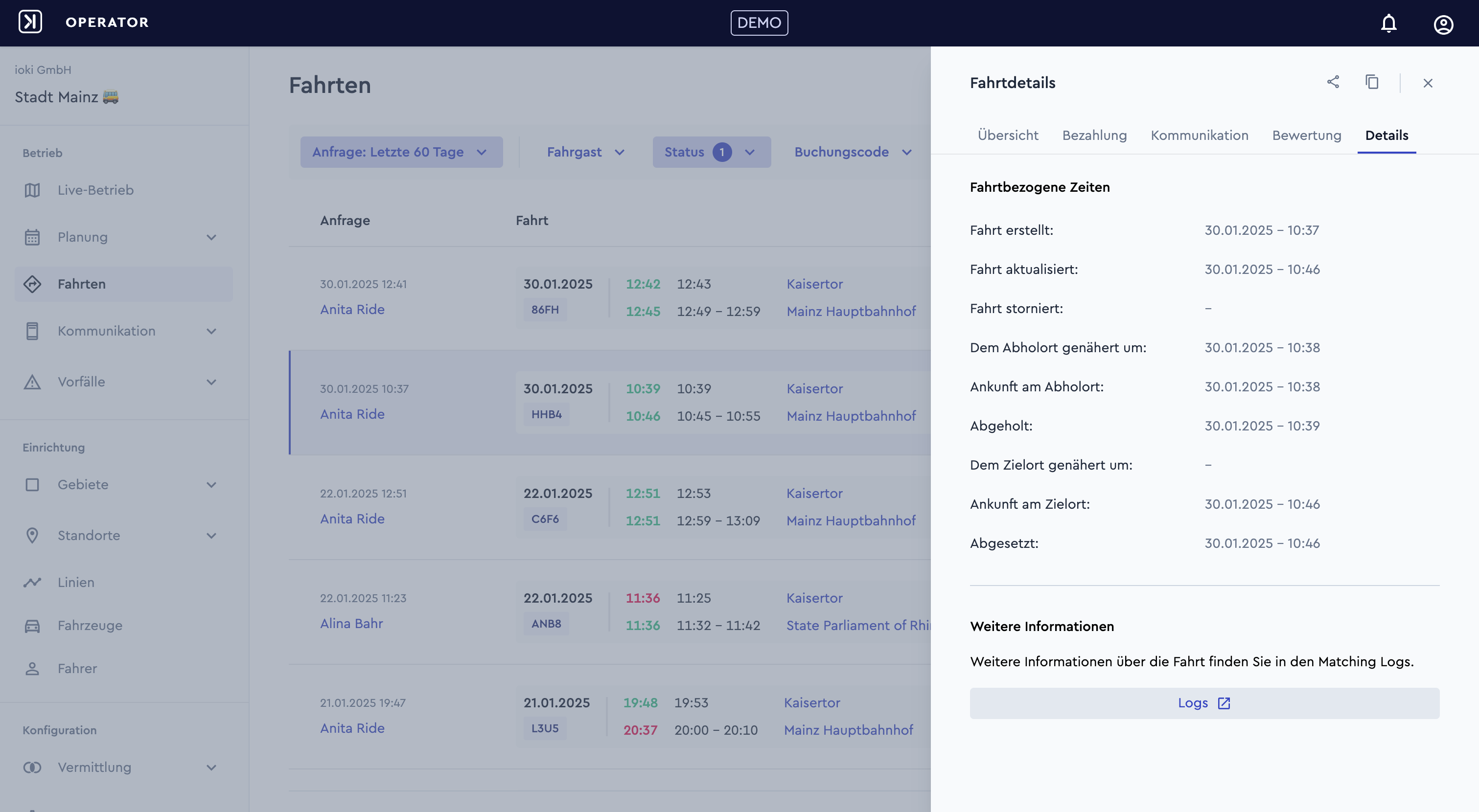Screen dimensions: 1479x812
Task: Copy ride details with the copy icon
Action: tap(1372, 82)
